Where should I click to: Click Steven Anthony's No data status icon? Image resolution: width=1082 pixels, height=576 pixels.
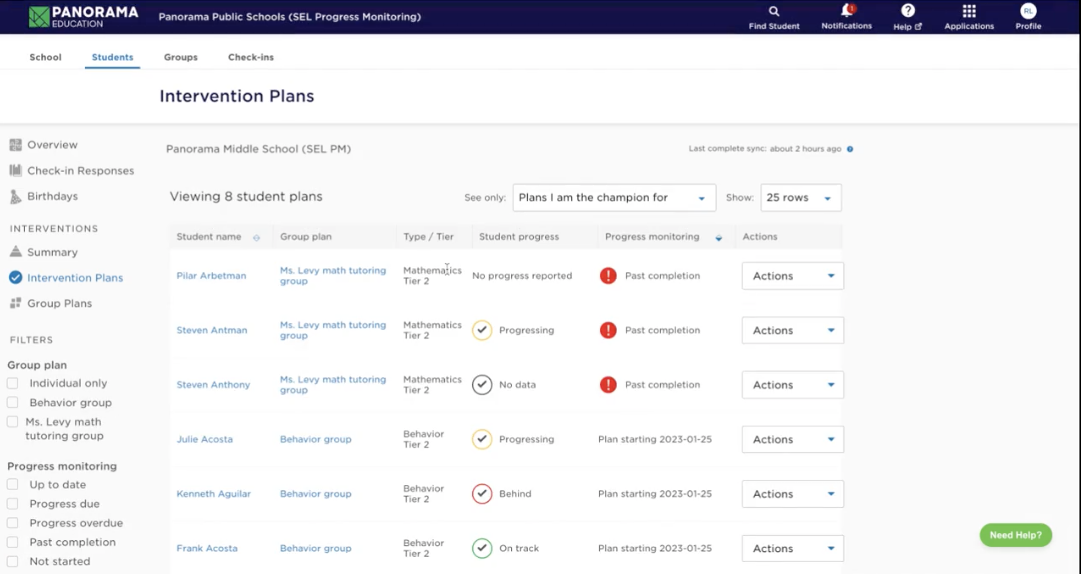tap(482, 385)
